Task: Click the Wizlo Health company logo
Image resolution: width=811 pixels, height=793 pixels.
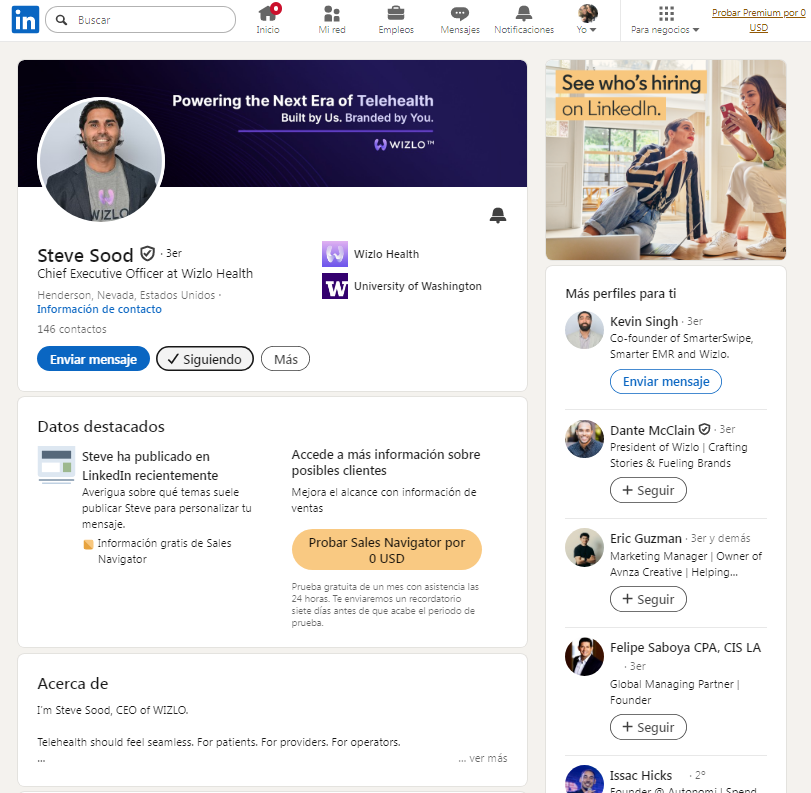Action: click(x=335, y=254)
